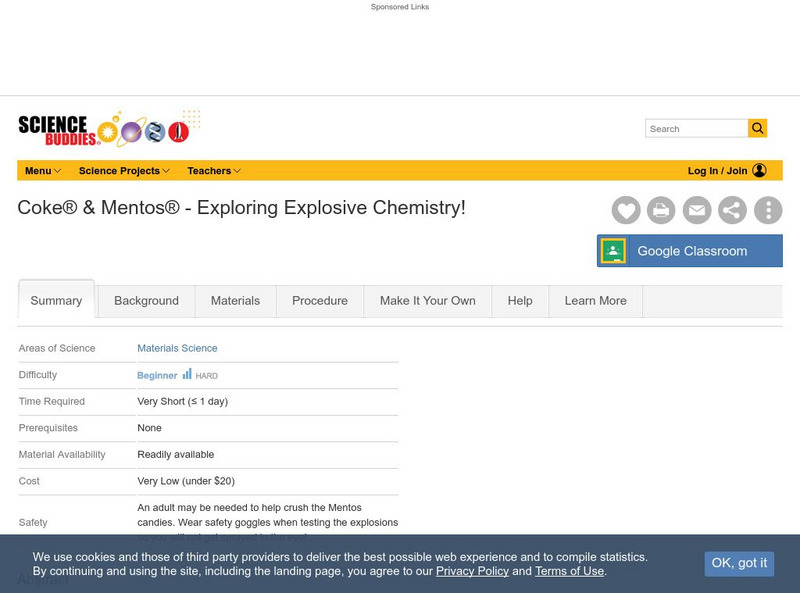
Task: Click the profile icon next to Join
Action: point(759,170)
